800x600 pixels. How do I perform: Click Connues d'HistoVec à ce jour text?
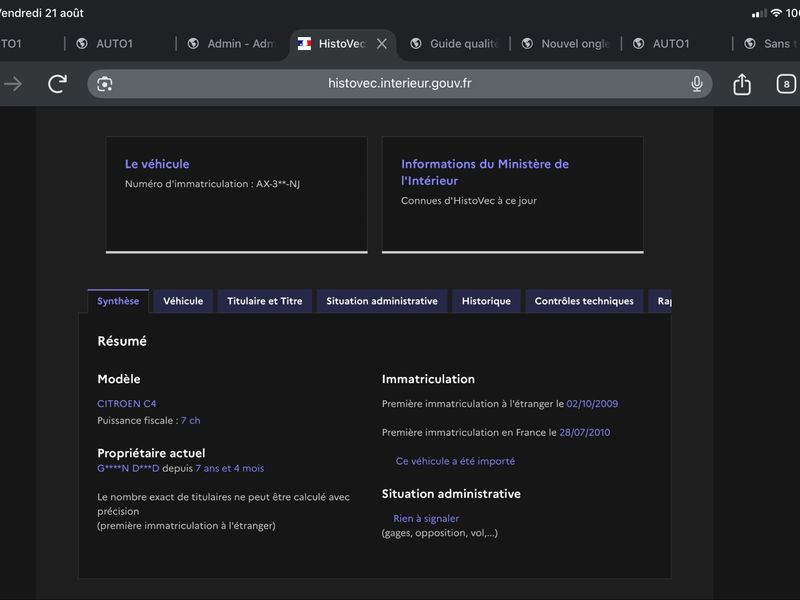[x=469, y=201]
